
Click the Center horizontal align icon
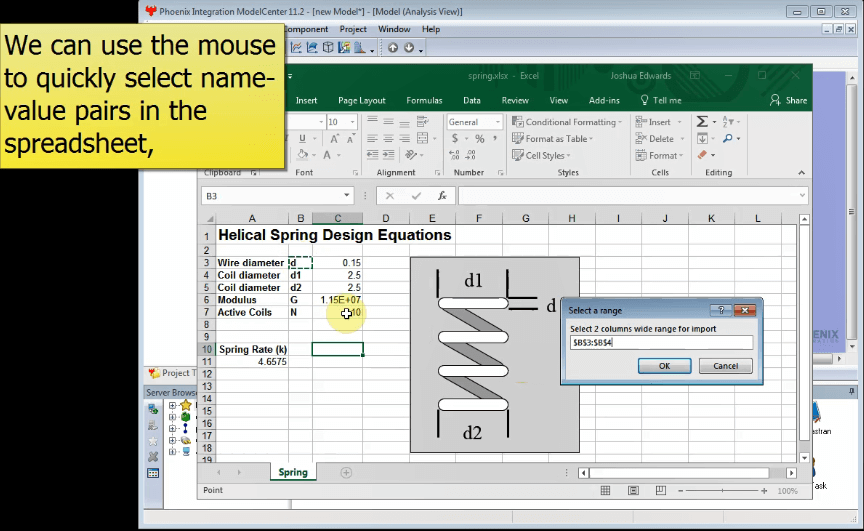[388, 138]
